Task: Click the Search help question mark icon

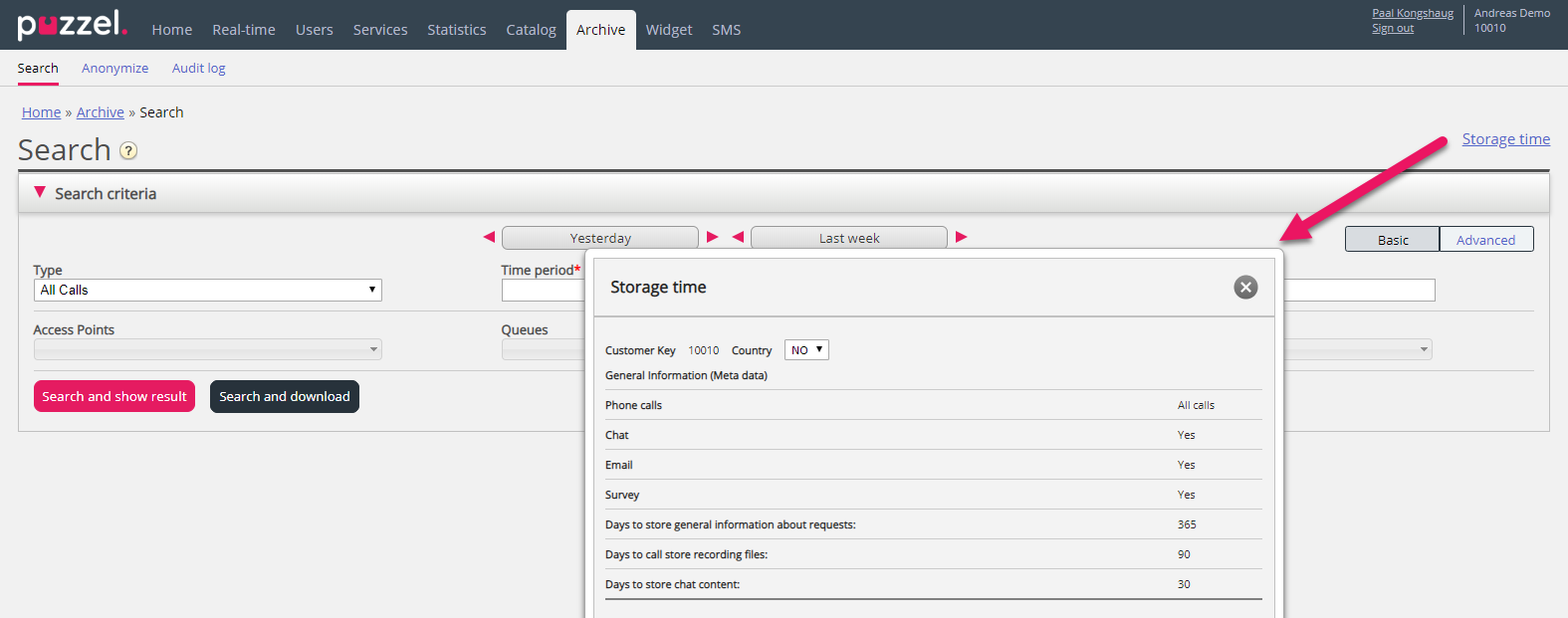Action: point(128,151)
